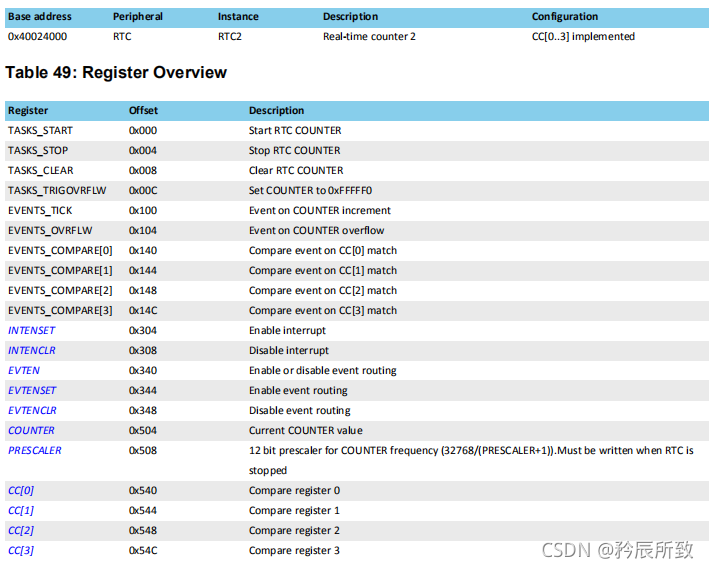Image resolution: width=709 pixels, height=568 pixels.
Task: Select the EVENTS_COMPARE[1] register name
Action: [x=60, y=270]
